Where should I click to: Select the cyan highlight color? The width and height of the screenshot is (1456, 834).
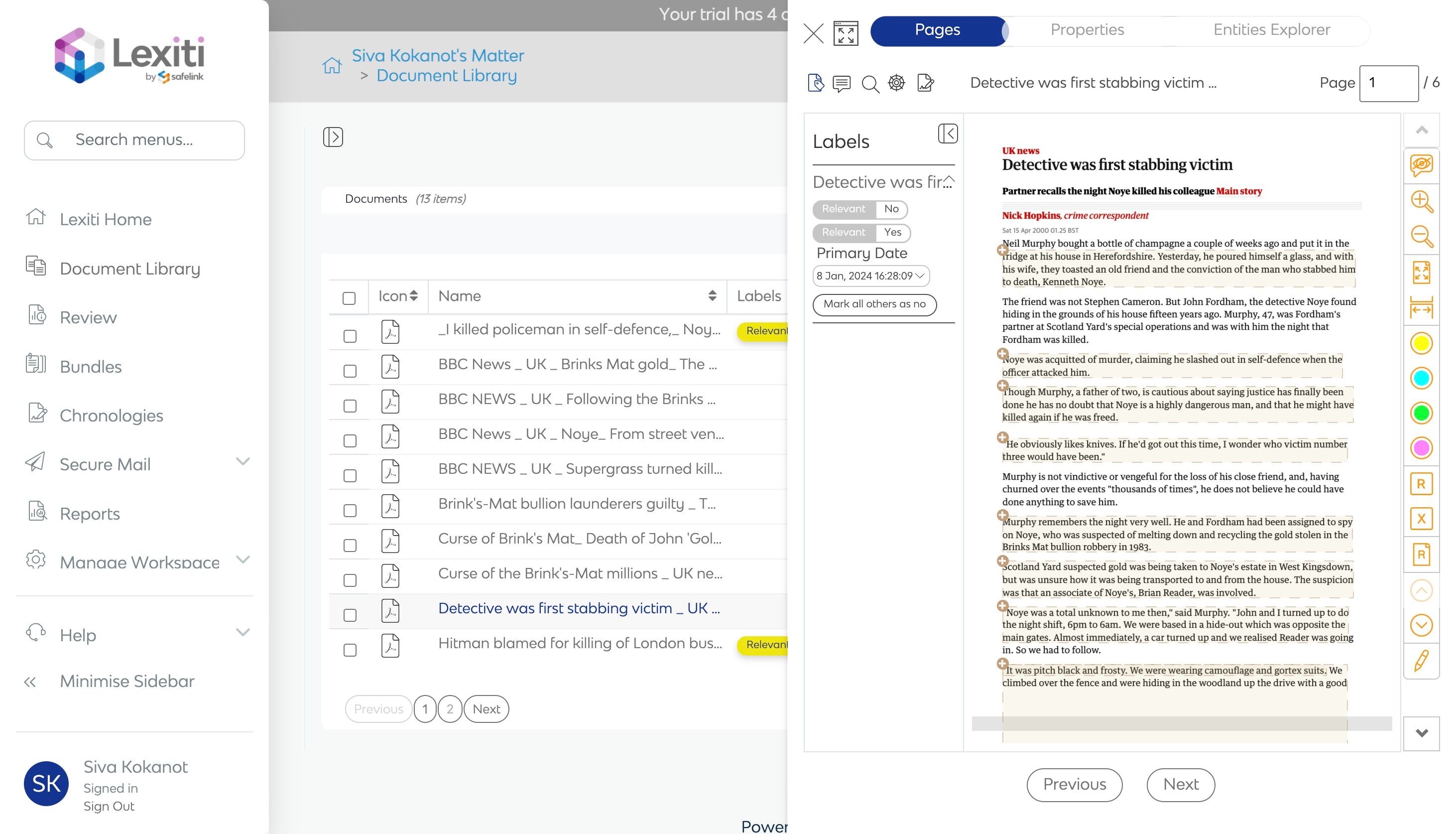click(x=1421, y=379)
